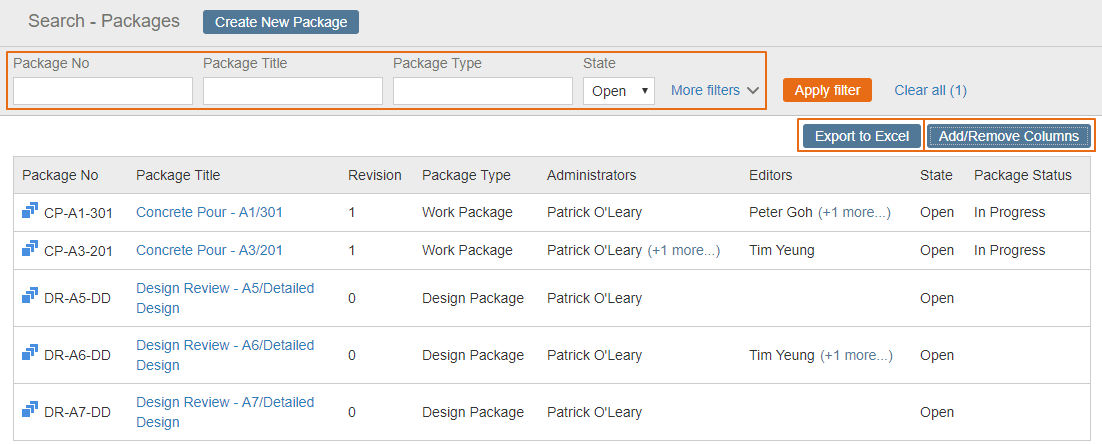Screen dimensions: 1102x444
Task: Expand +1 more editors for Tim Yeung DR-A6-DD
Action: [857, 355]
